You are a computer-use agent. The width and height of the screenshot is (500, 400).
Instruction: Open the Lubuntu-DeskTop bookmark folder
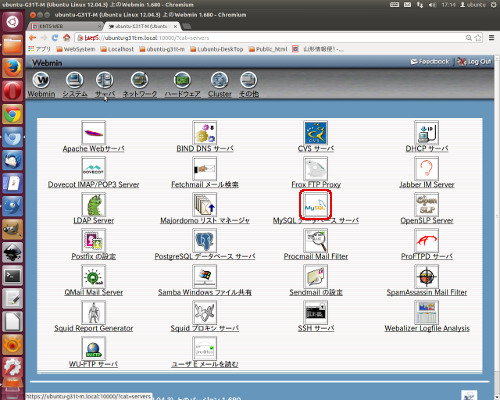click(x=216, y=49)
